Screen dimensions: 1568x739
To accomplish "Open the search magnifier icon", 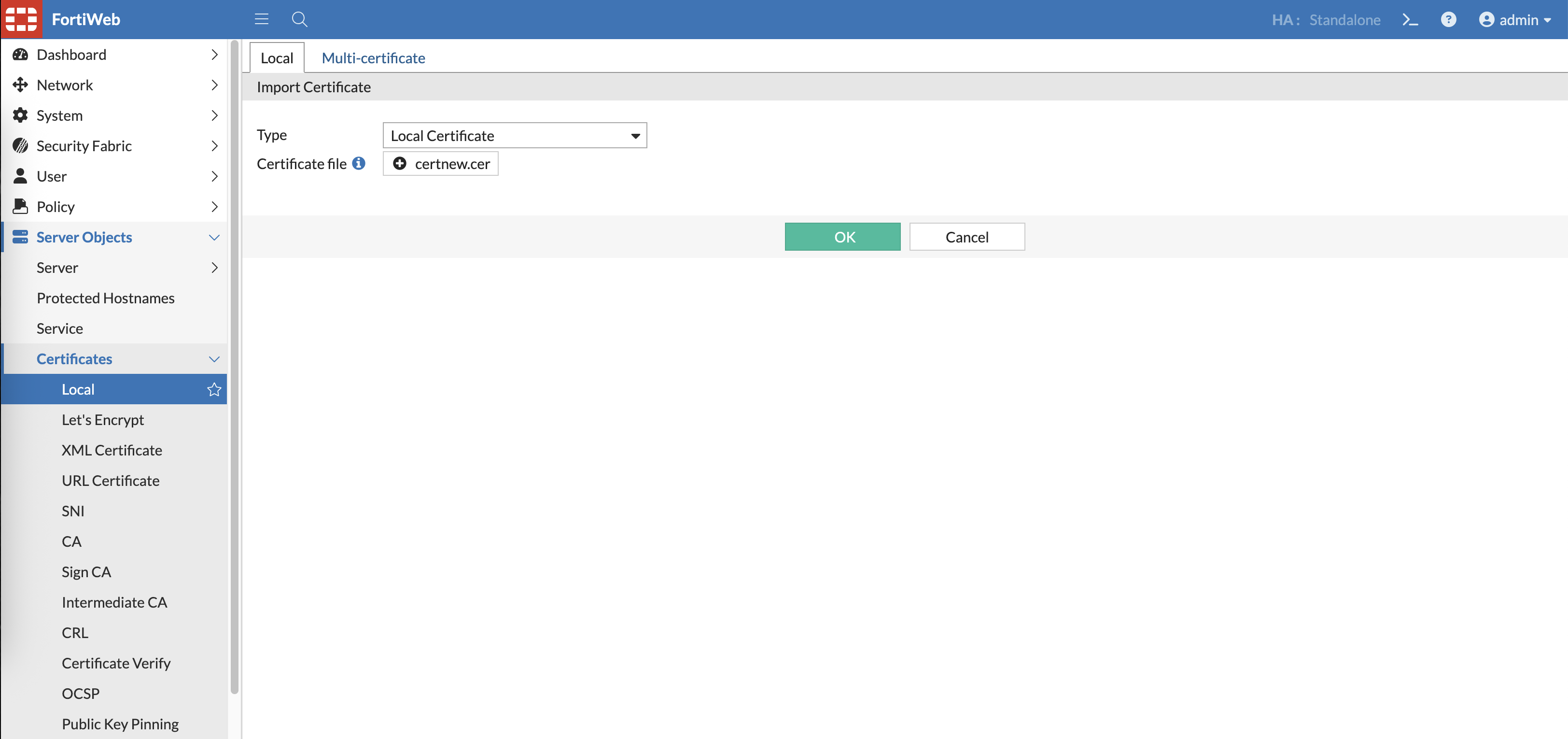I will tap(299, 19).
